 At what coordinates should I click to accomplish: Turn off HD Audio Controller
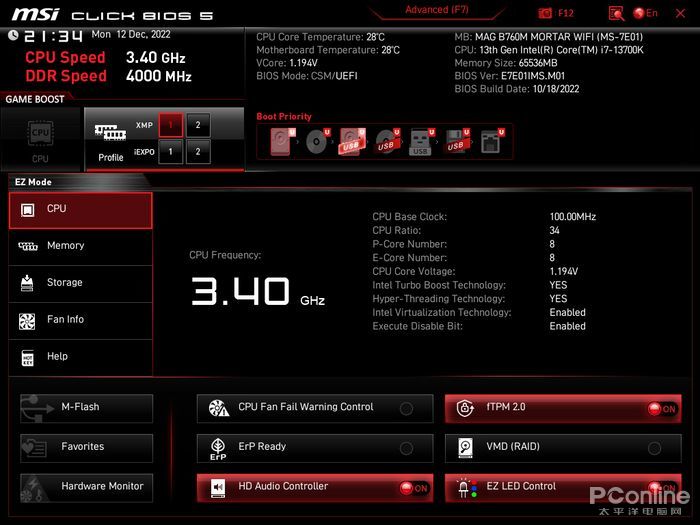tap(315, 488)
